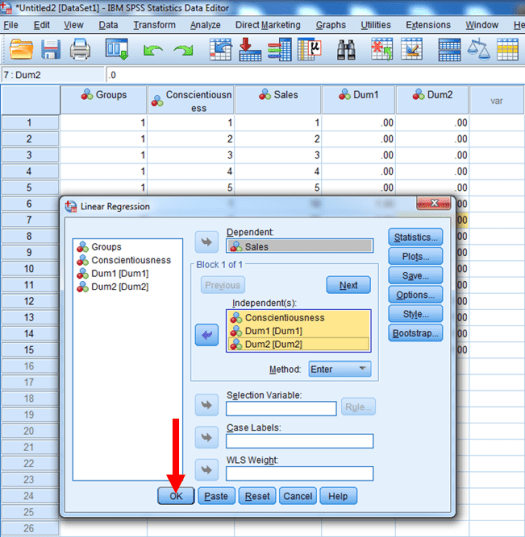Screen dimensions: 525x537
Task: Open the Direct Marketing menu
Action: [267, 25]
